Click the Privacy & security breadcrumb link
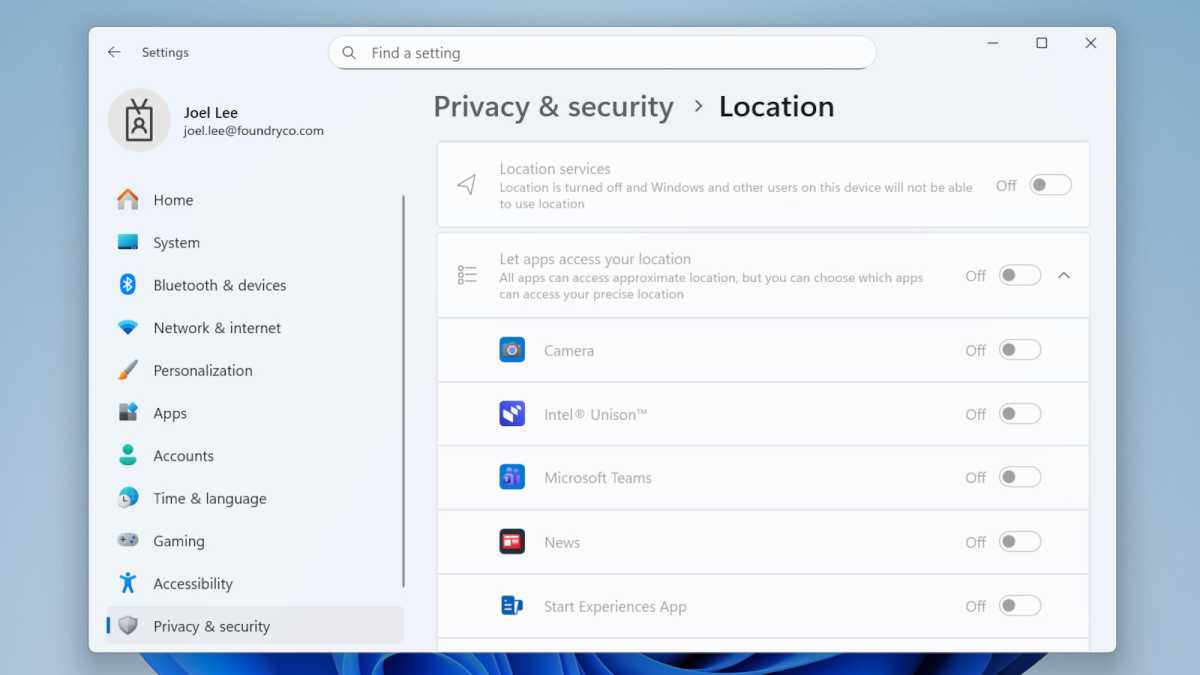This screenshot has height=675, width=1200. (x=553, y=106)
